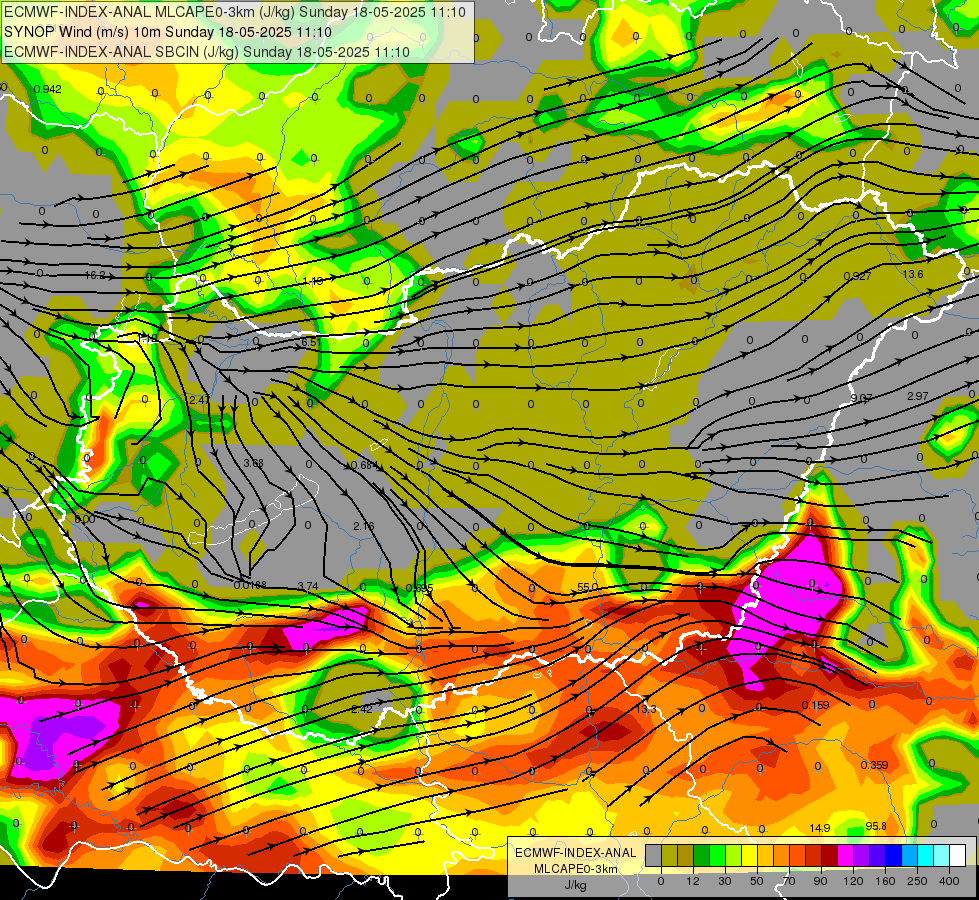Viewport: 979px width, 900px height.
Task: Click the legend scale value '90'
Action: tap(820, 881)
